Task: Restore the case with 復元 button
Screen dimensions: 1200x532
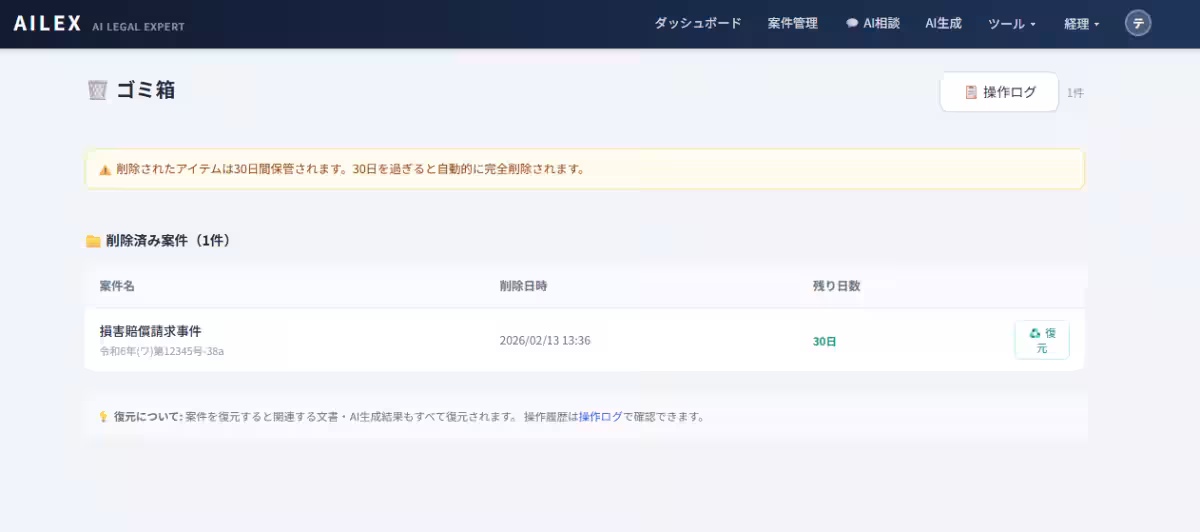Action: coord(1041,340)
